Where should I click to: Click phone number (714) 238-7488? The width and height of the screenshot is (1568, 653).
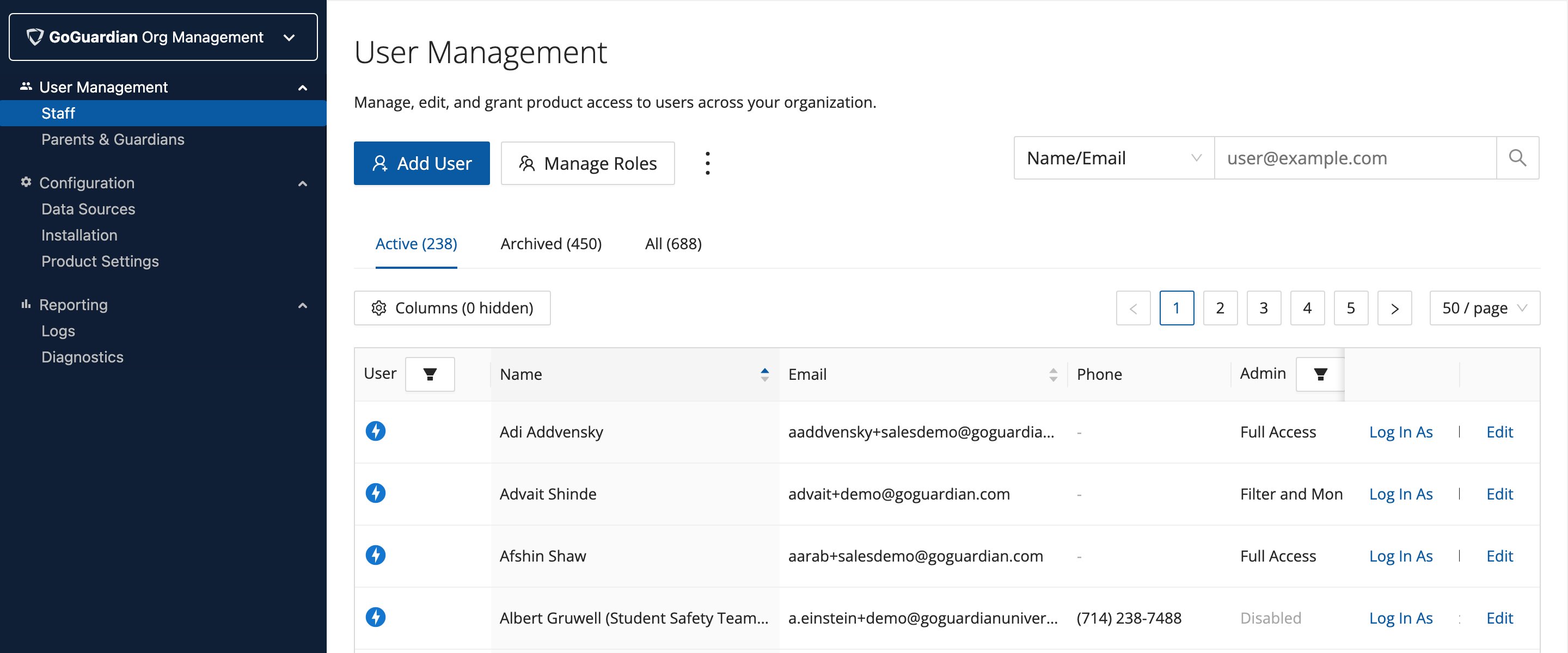point(1129,618)
